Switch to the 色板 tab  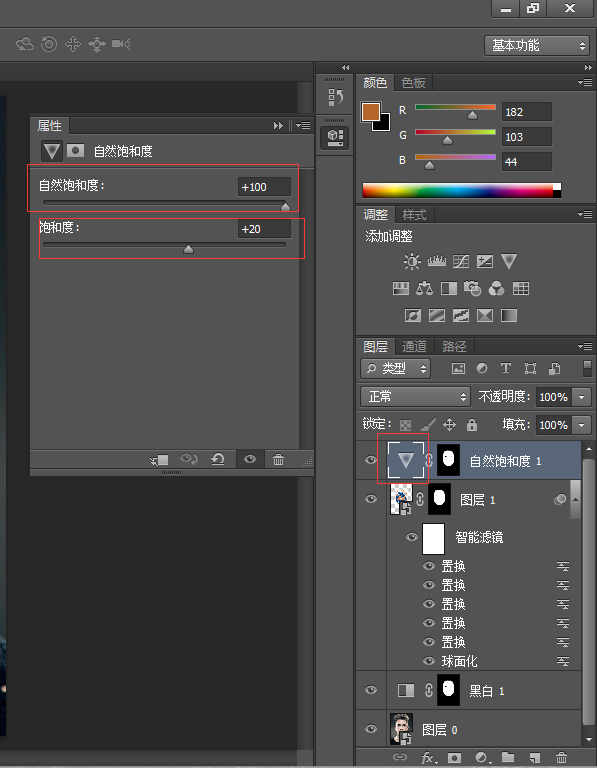[x=413, y=82]
